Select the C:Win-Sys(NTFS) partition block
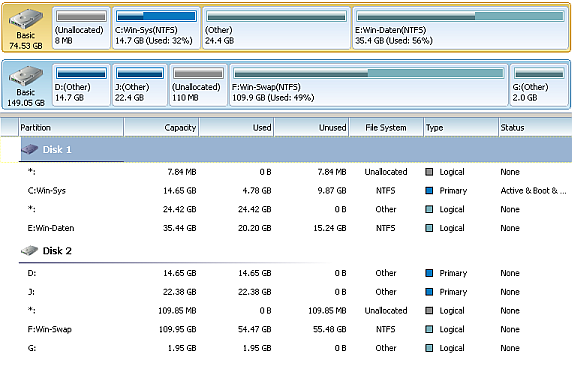The image size is (572, 366). (x=156, y=28)
